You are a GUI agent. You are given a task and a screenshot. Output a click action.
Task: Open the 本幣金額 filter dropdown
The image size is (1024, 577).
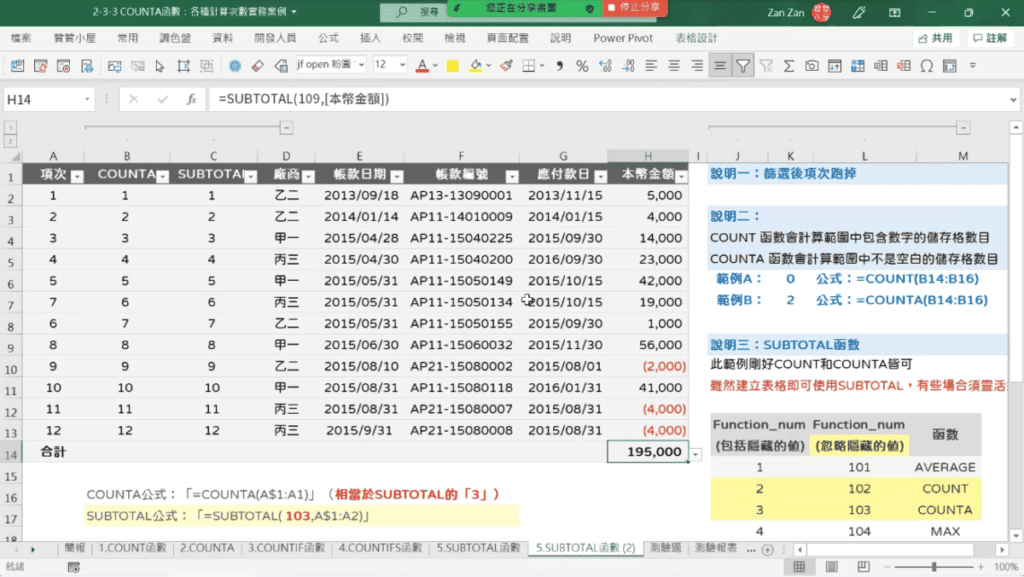coord(681,176)
